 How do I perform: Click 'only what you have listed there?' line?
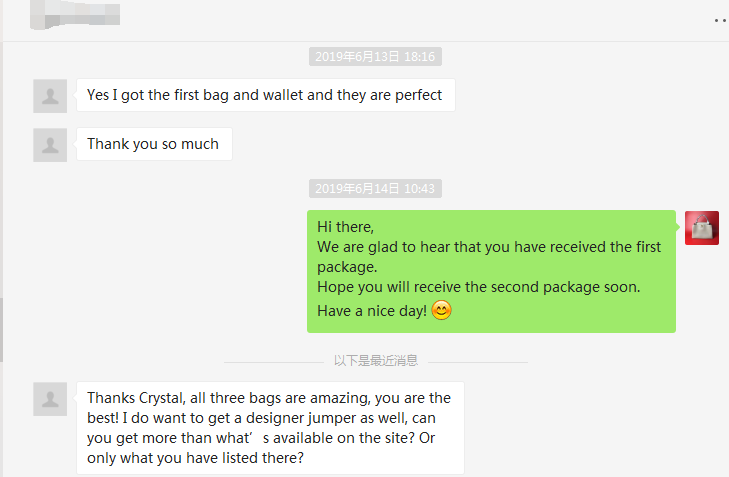pos(194,458)
